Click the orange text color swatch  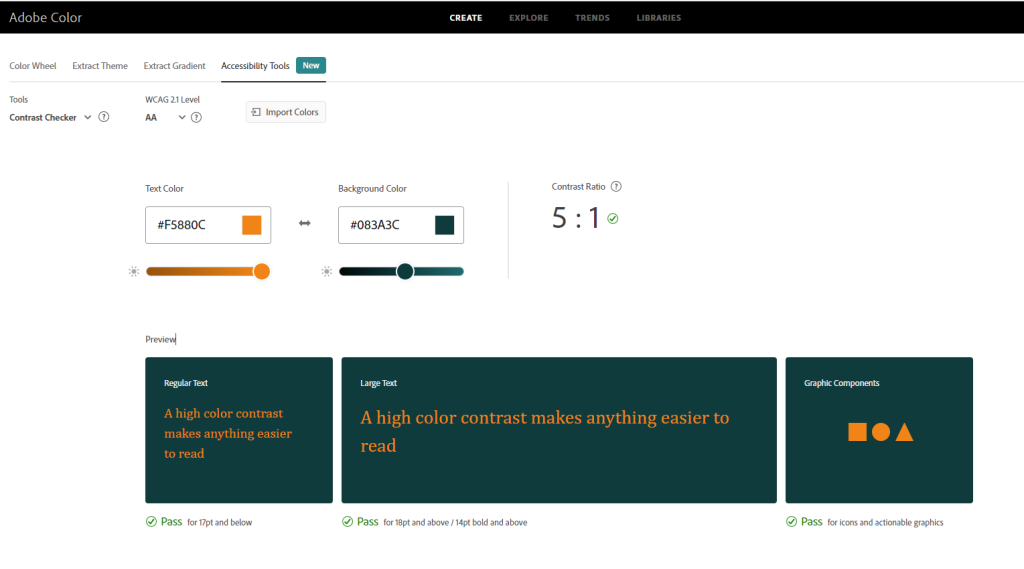point(252,225)
